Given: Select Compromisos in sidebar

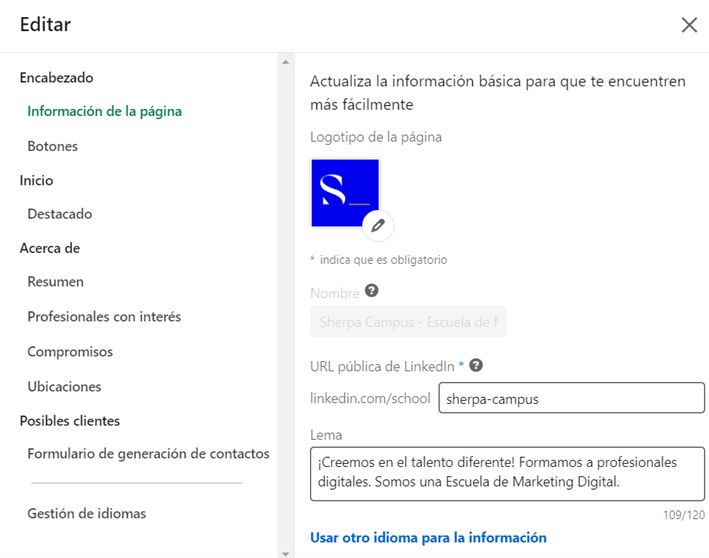Looking at the screenshot, I should [70, 351].
